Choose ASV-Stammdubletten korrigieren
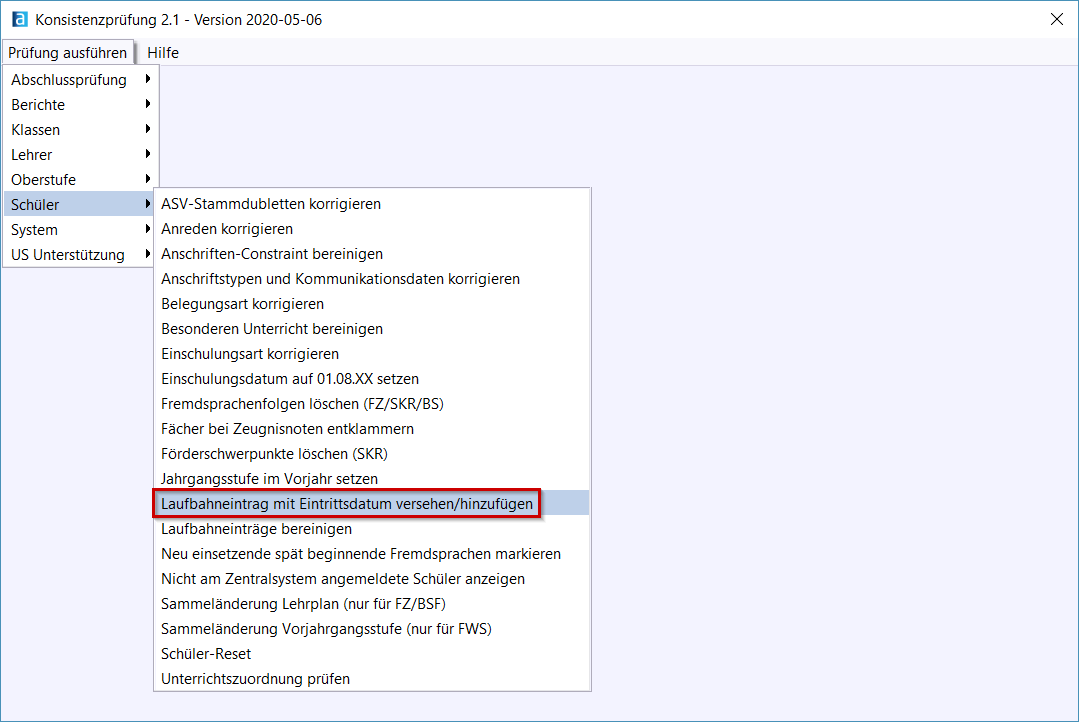Viewport: 1079px width, 722px height. tap(372, 204)
